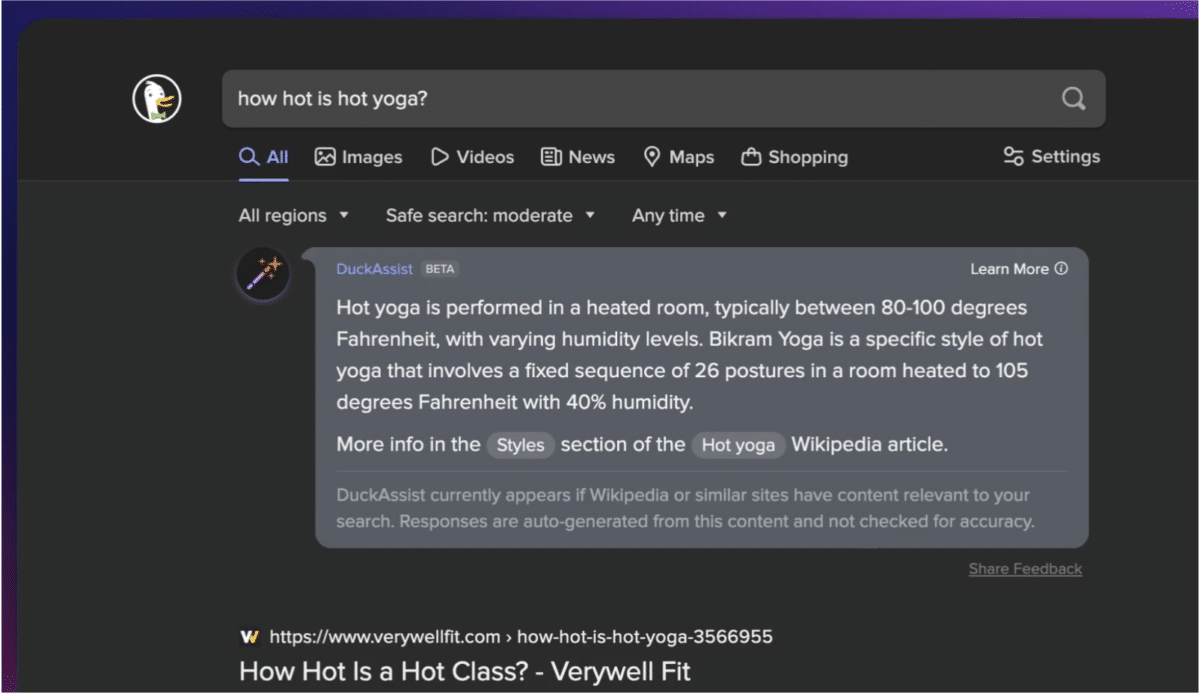Screen dimensions: 1200x693
Task: Click the Share Feedback link
Action: 1025,569
